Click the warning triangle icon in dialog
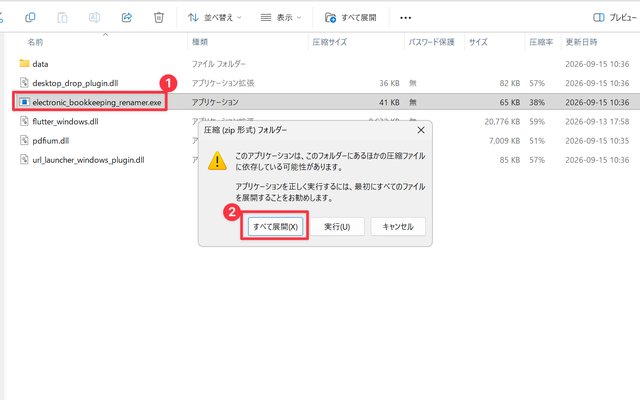Viewport: 640px width, 400px height. click(x=217, y=161)
